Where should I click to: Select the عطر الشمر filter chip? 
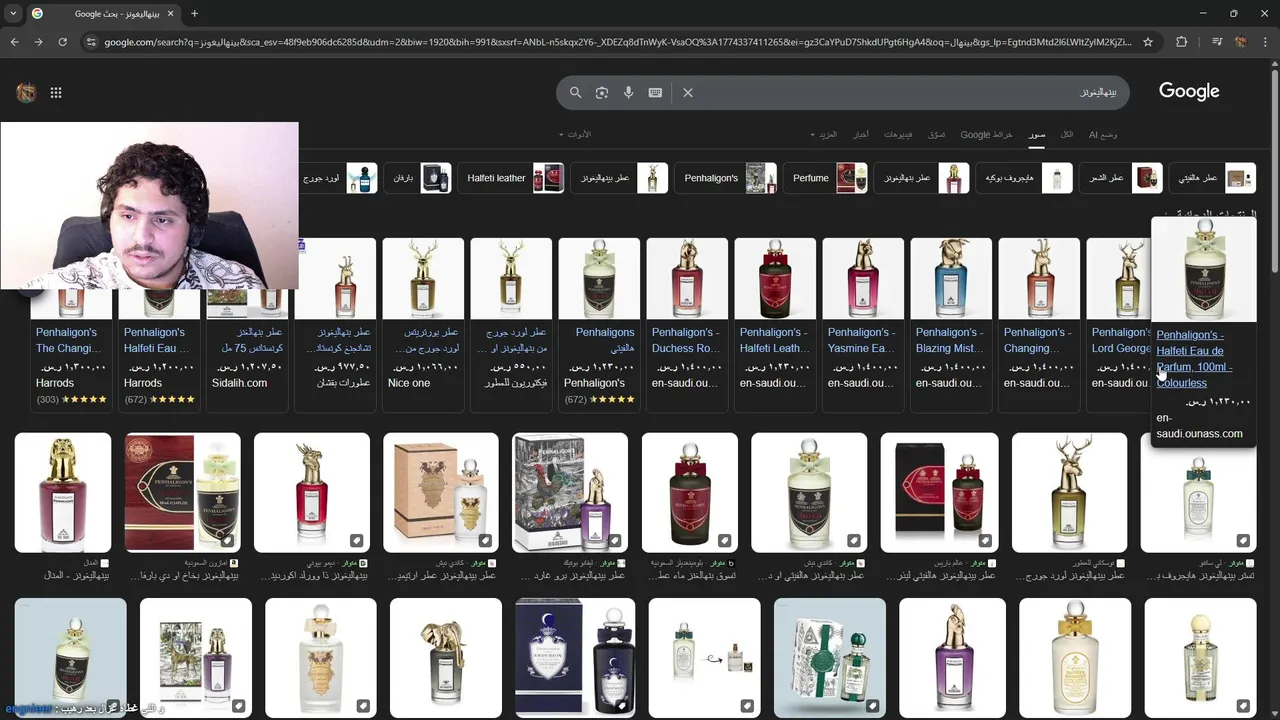1122,178
